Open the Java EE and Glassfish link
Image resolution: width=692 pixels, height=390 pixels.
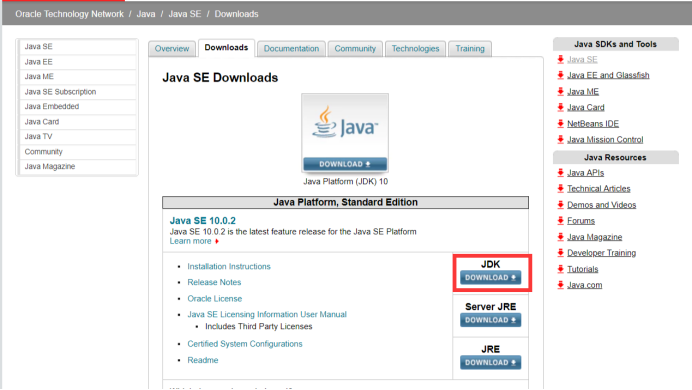pos(608,75)
